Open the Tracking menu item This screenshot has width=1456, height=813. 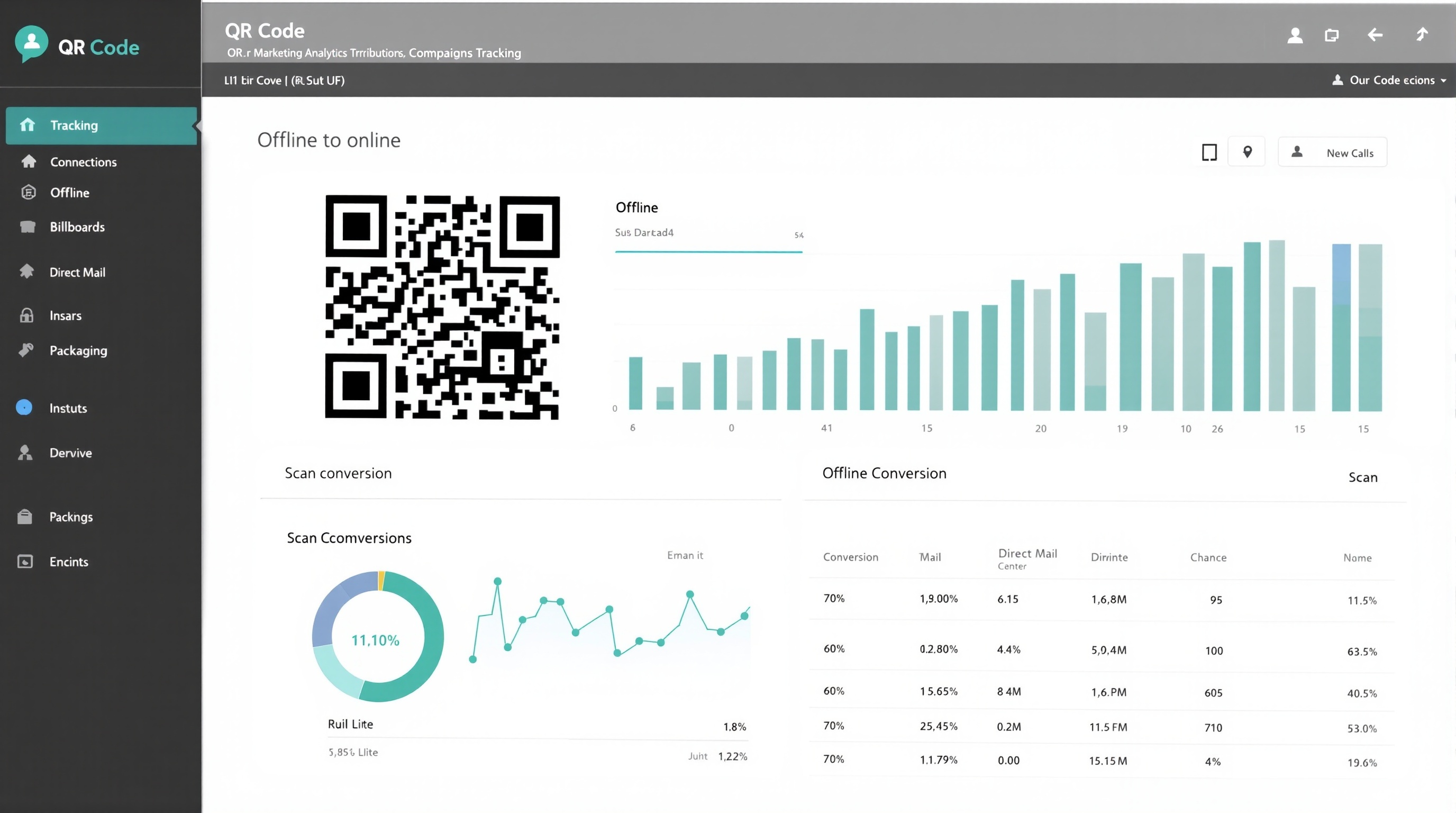coord(101,125)
